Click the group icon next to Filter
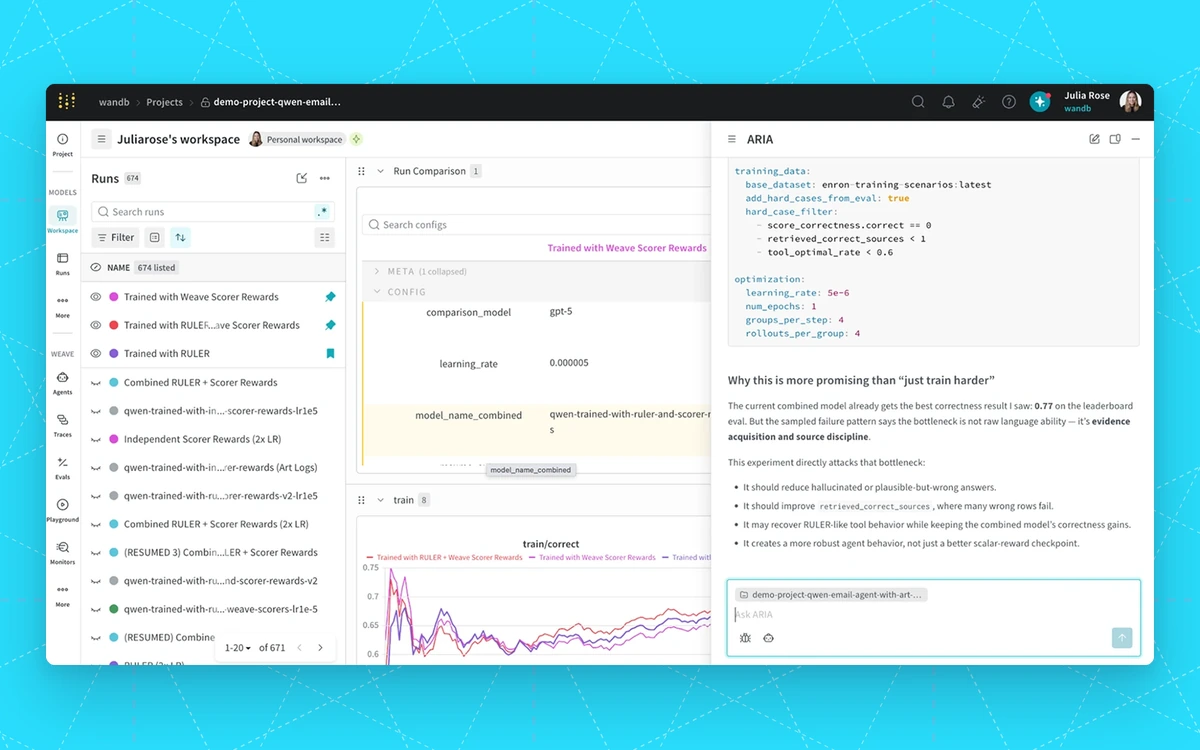Image resolution: width=1200 pixels, height=750 pixels. (x=154, y=237)
